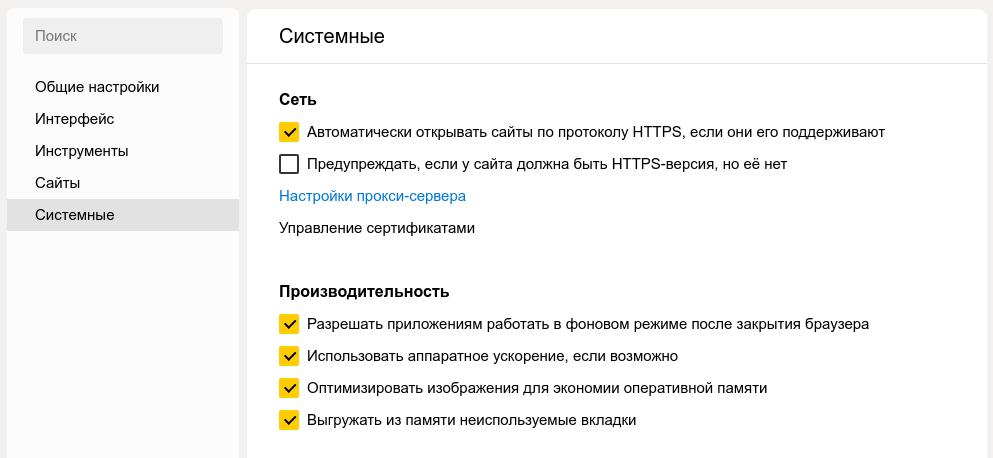Click Управление сертификатами

point(376,228)
